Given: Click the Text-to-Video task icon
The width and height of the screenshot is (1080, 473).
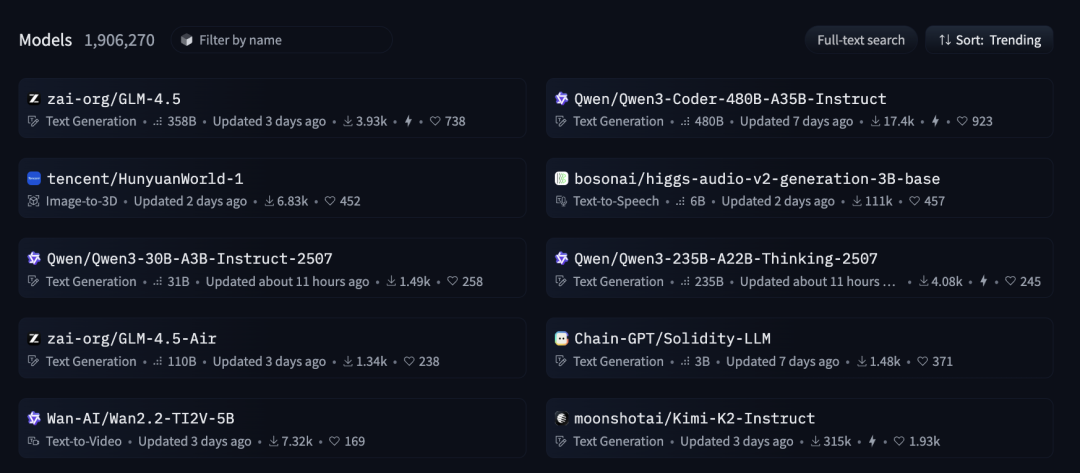Looking at the screenshot, I should 33,441.
